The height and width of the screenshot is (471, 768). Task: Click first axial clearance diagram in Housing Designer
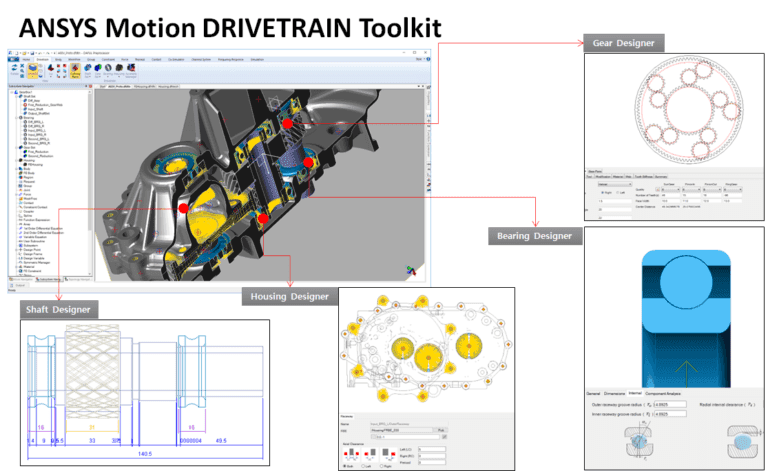(x=351, y=454)
